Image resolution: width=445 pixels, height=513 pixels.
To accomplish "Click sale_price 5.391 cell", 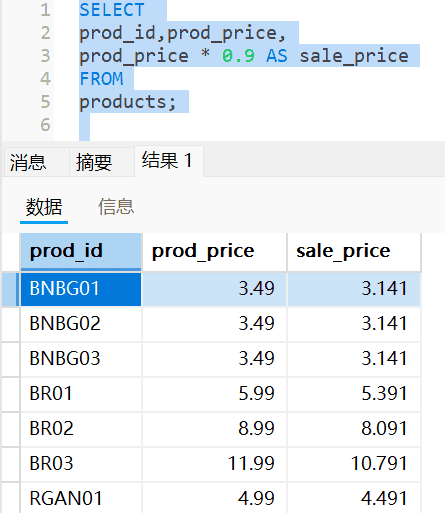I will coord(354,394).
